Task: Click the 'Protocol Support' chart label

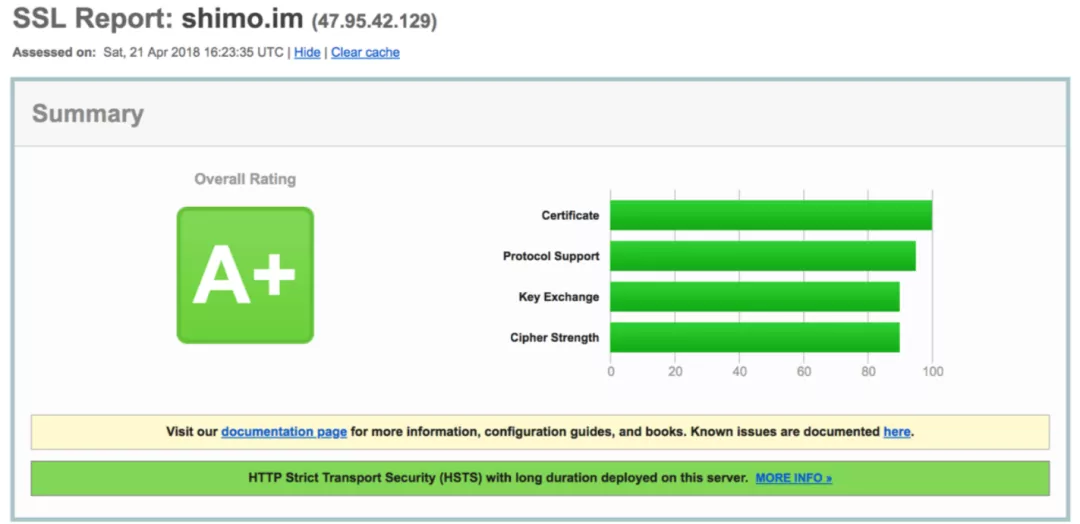Action: pyautogui.click(x=551, y=256)
